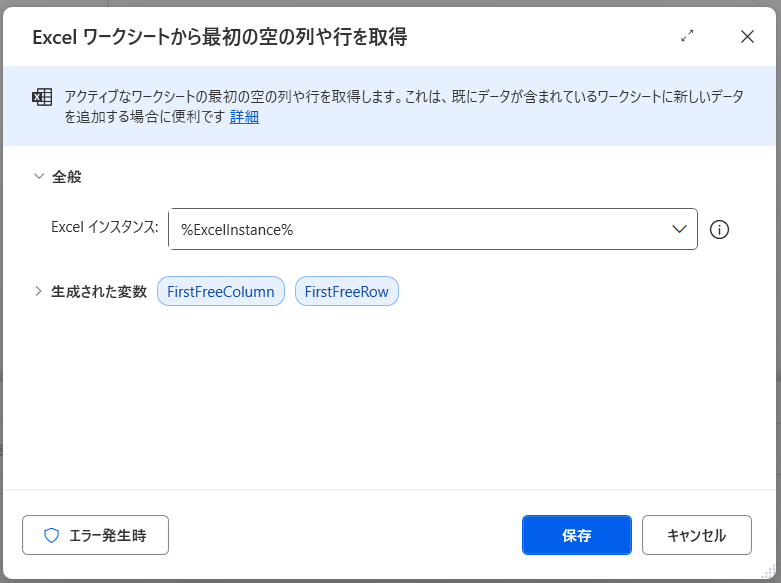This screenshot has width=781, height=583.
Task: Select the FirstFreeRow variable chip
Action: click(347, 291)
